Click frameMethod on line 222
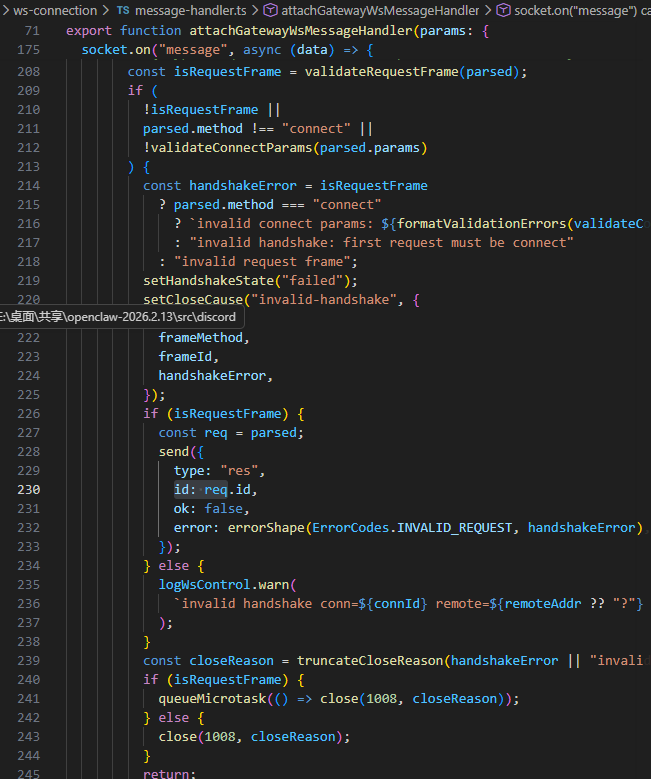Screen dimensions: 651x779 coord(200,337)
